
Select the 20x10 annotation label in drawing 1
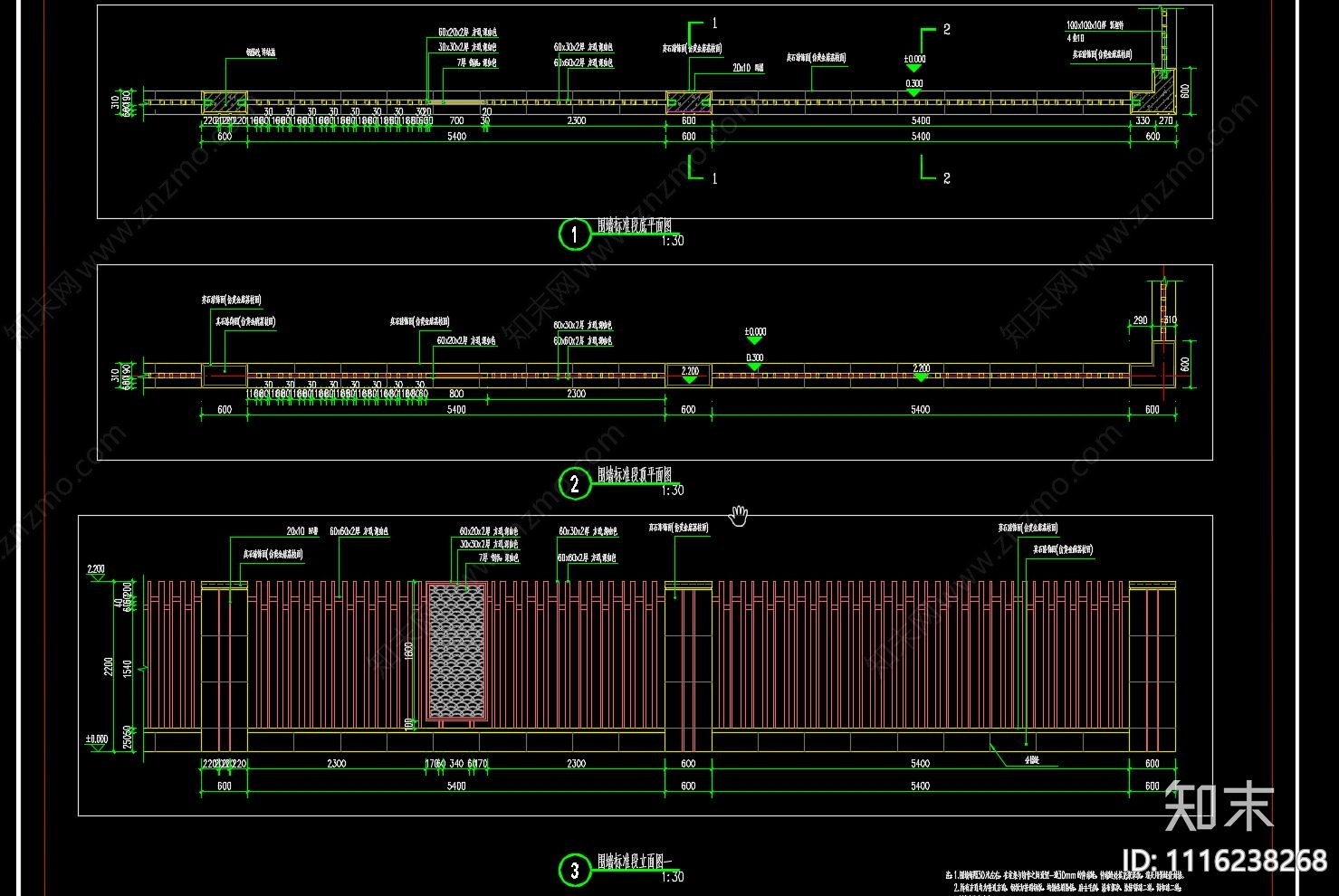[748, 68]
